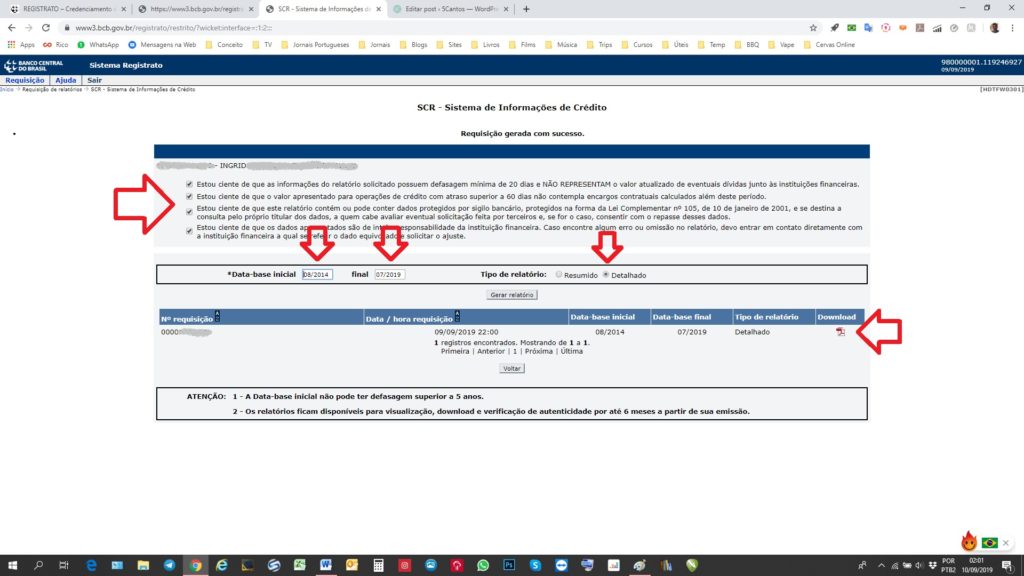The height and width of the screenshot is (576, 1024).
Task: Open the Google Translate extension icon
Action: coord(869,28)
